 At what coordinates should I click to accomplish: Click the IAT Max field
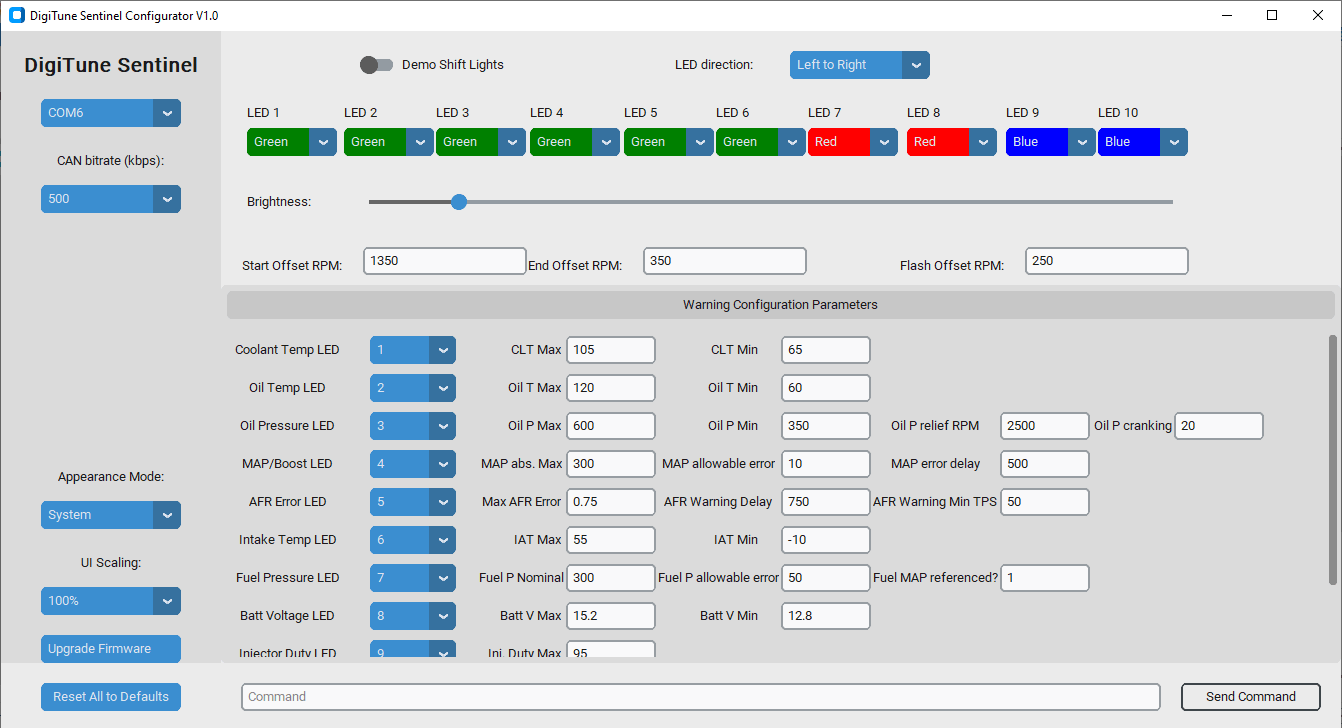click(611, 540)
